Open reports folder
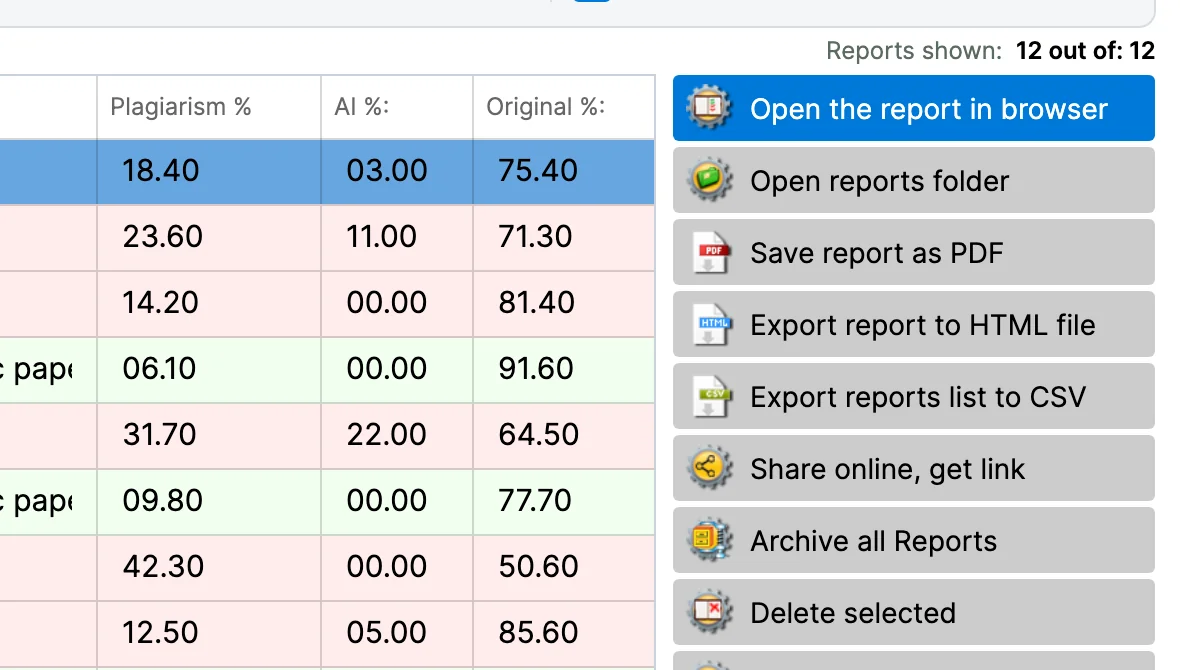This screenshot has width=1180, height=670. pyautogui.click(x=914, y=180)
